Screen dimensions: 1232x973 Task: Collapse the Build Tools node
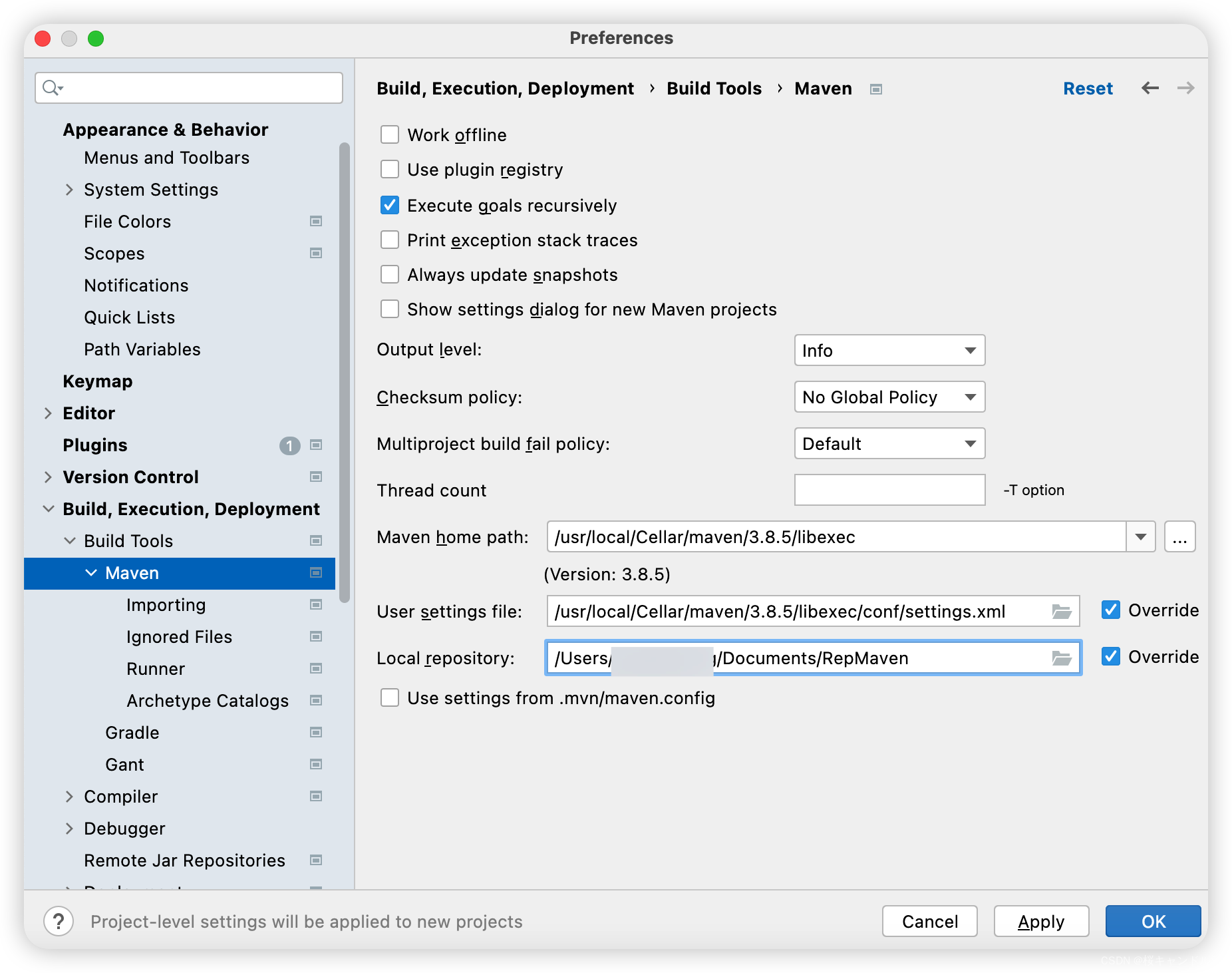69,541
